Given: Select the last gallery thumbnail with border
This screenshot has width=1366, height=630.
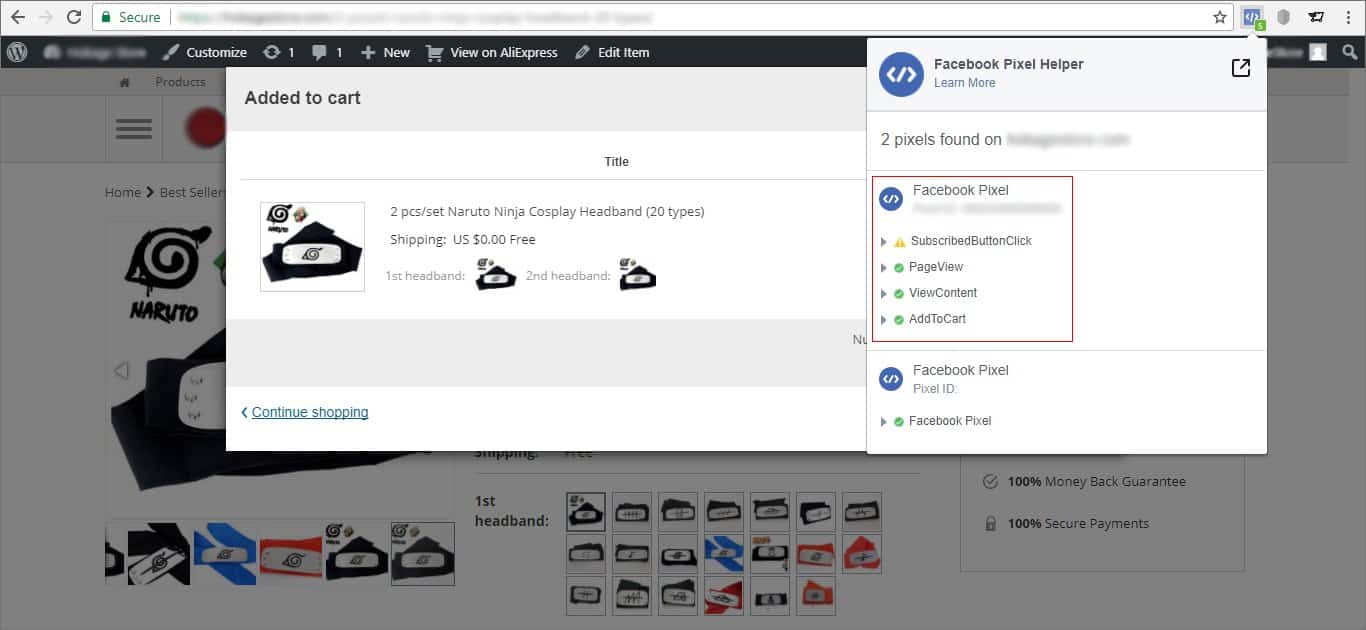Looking at the screenshot, I should [x=423, y=553].
